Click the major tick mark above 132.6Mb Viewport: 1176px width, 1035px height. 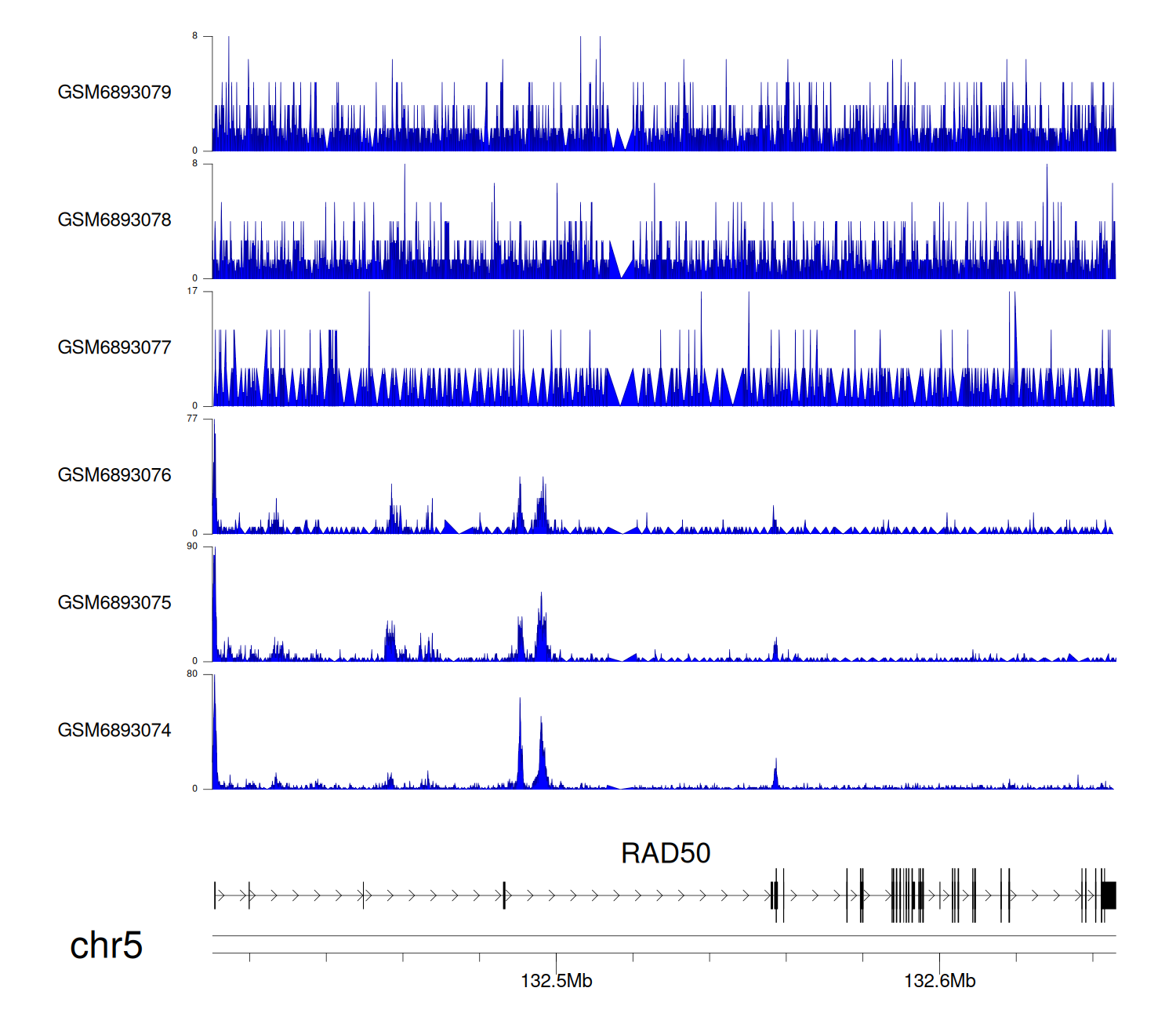click(x=939, y=961)
